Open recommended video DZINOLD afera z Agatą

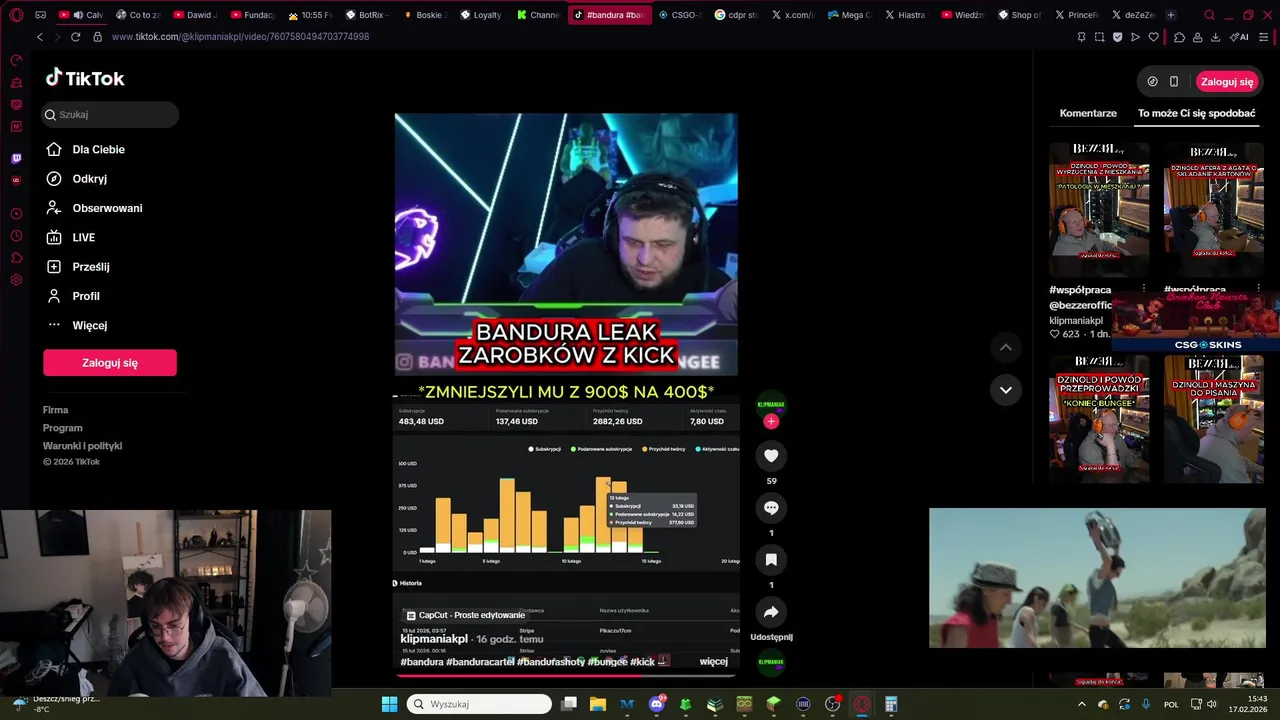coord(1213,209)
